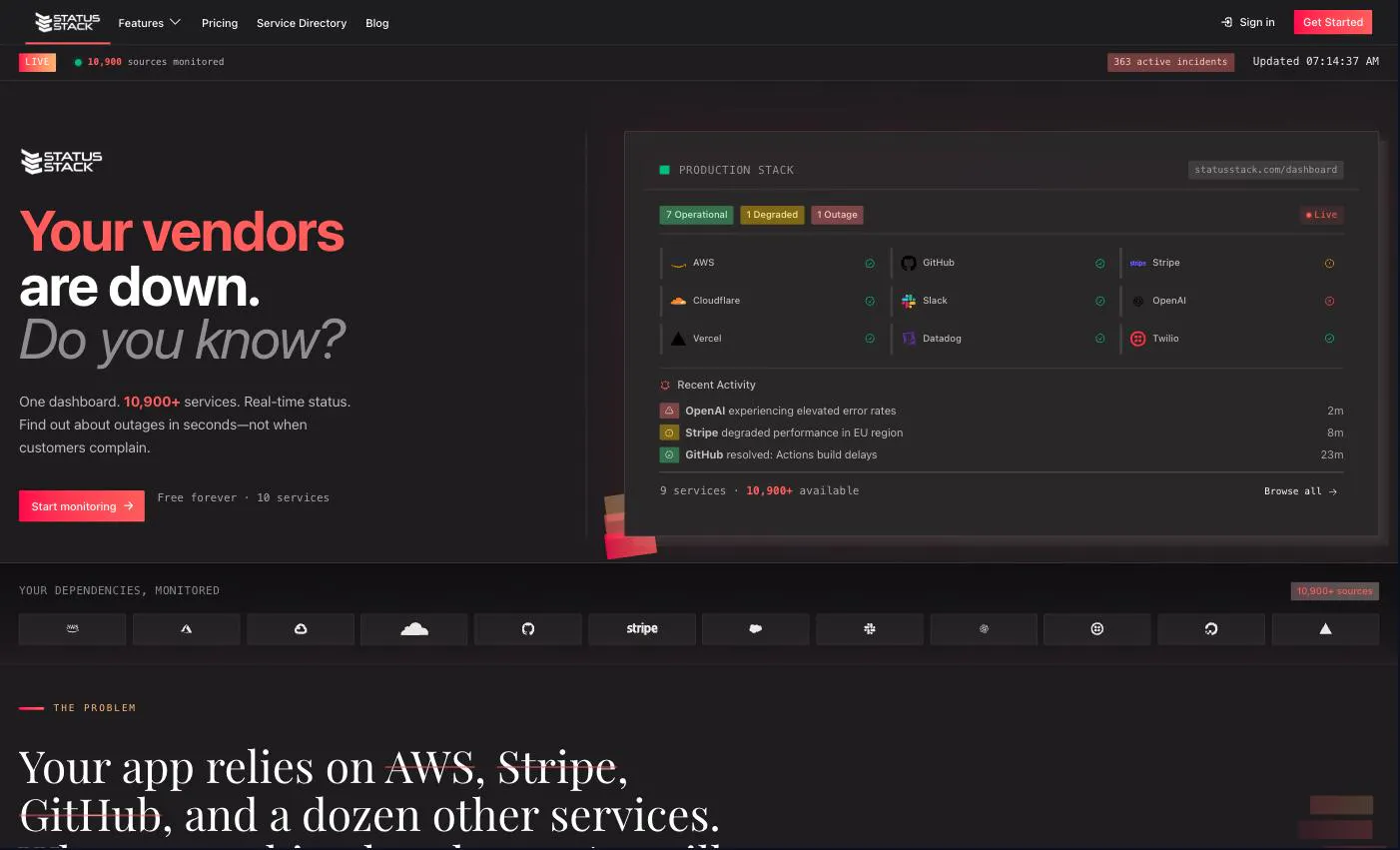
Task: Click the green check status icon for GitHub
Action: [1099, 264]
